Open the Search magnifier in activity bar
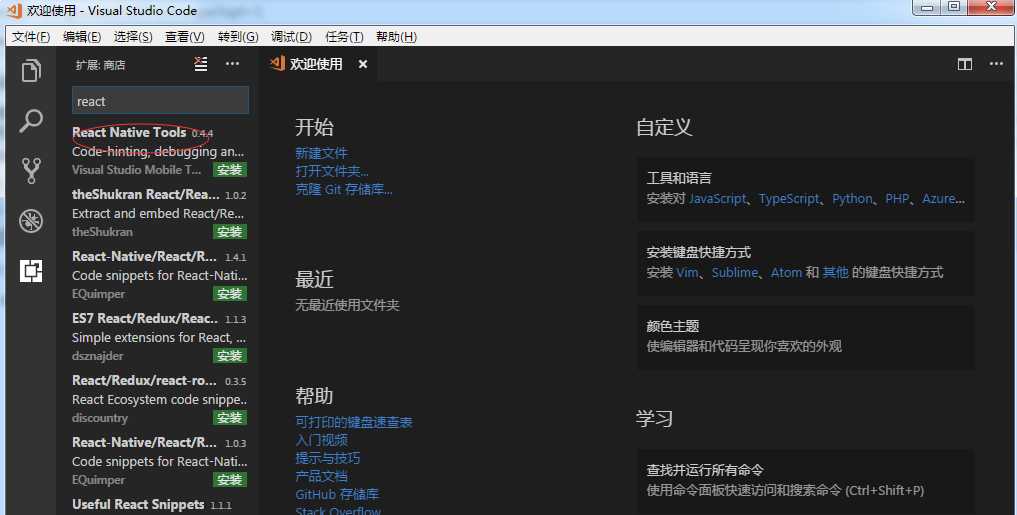Screen dimensions: 1017x515 [x=31, y=121]
